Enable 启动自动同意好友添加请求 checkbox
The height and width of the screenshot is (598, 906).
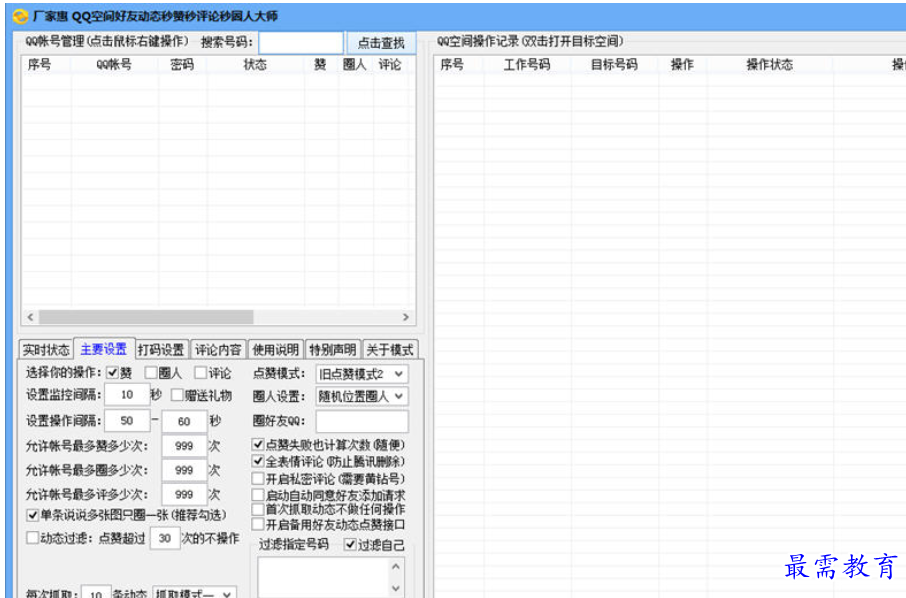pyautogui.click(x=258, y=495)
